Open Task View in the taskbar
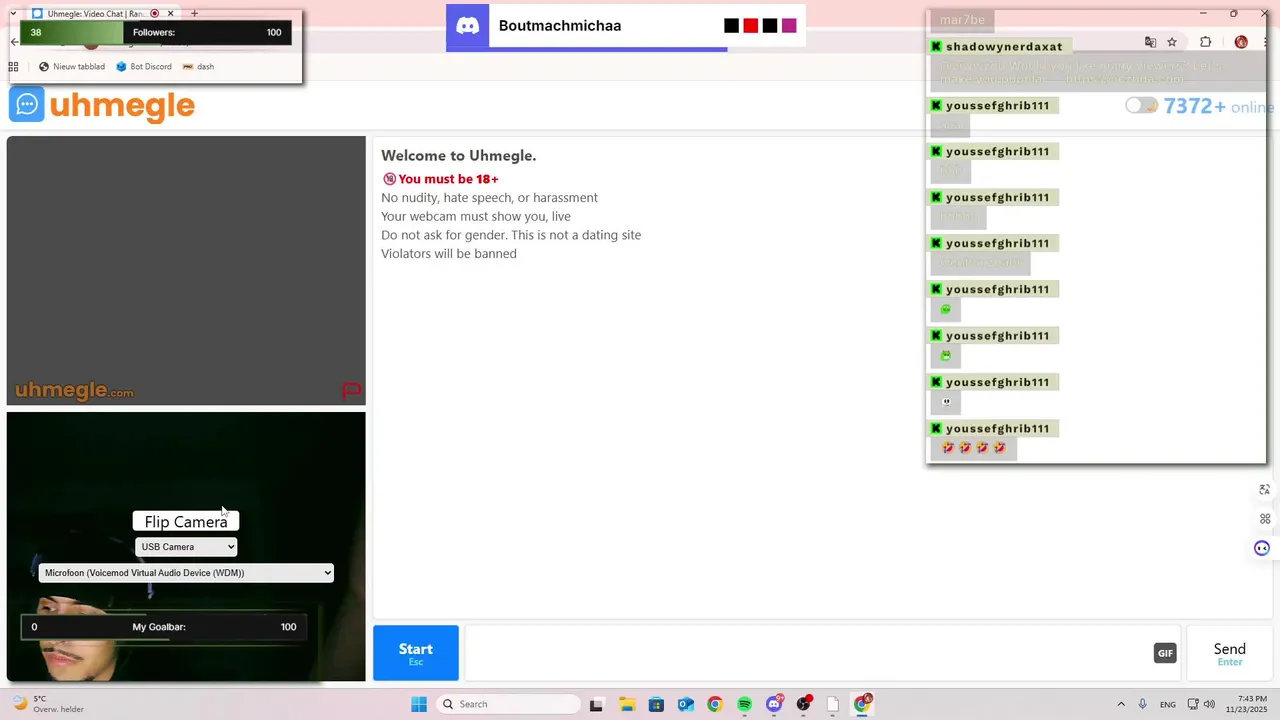Viewport: 1280px width, 720px height. [x=596, y=704]
